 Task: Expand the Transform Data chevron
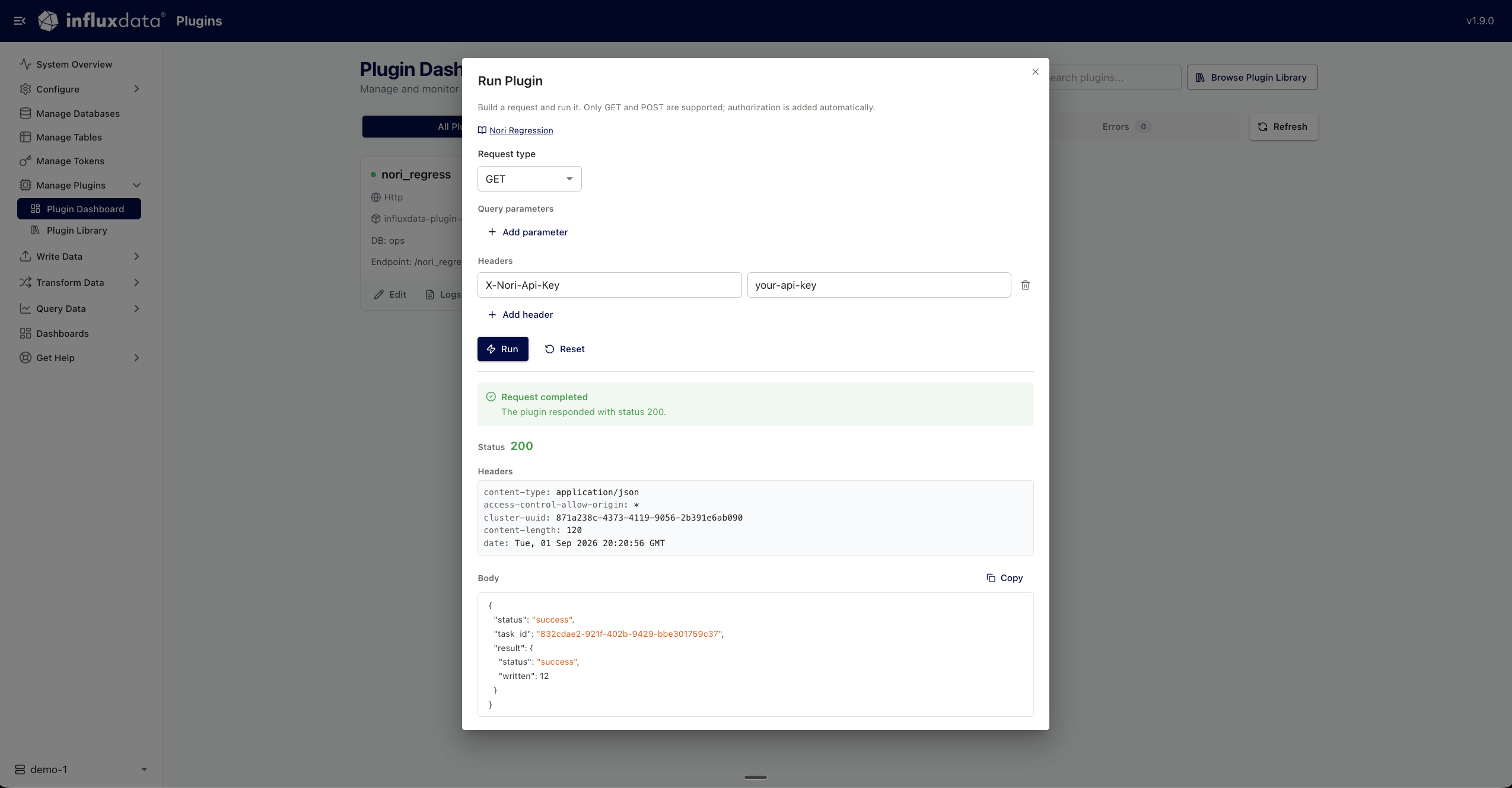click(x=136, y=282)
